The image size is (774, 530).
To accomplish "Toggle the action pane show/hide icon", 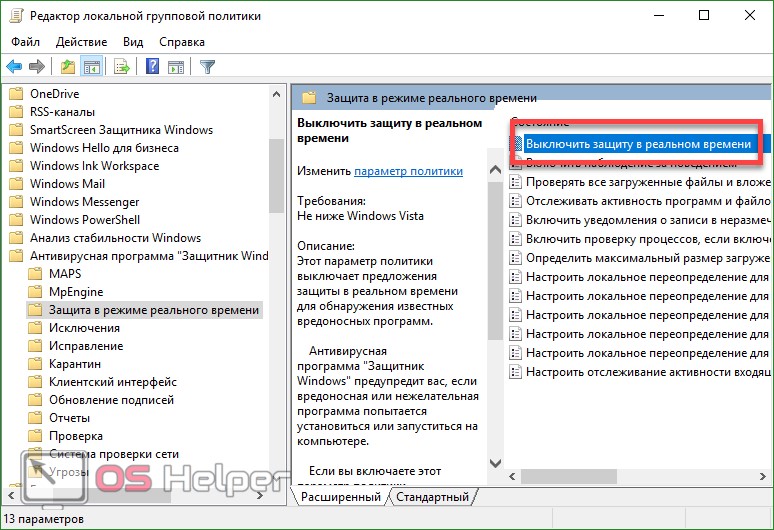I will point(176,67).
